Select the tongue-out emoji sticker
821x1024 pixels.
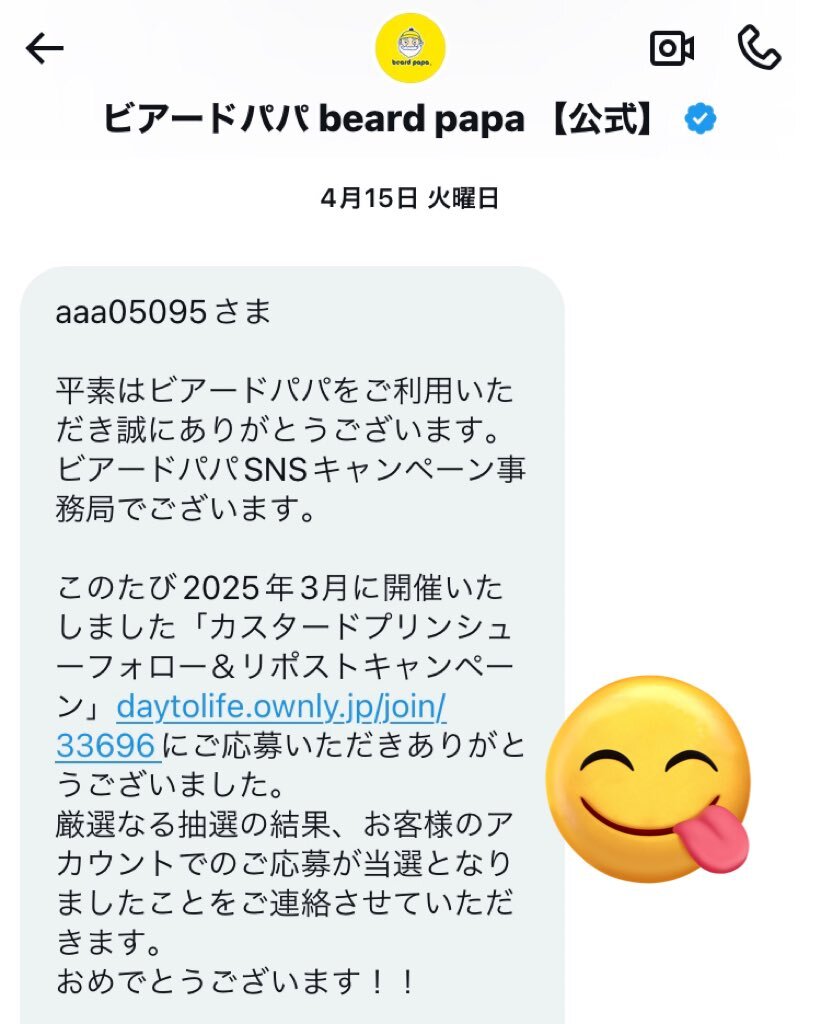coord(648,778)
